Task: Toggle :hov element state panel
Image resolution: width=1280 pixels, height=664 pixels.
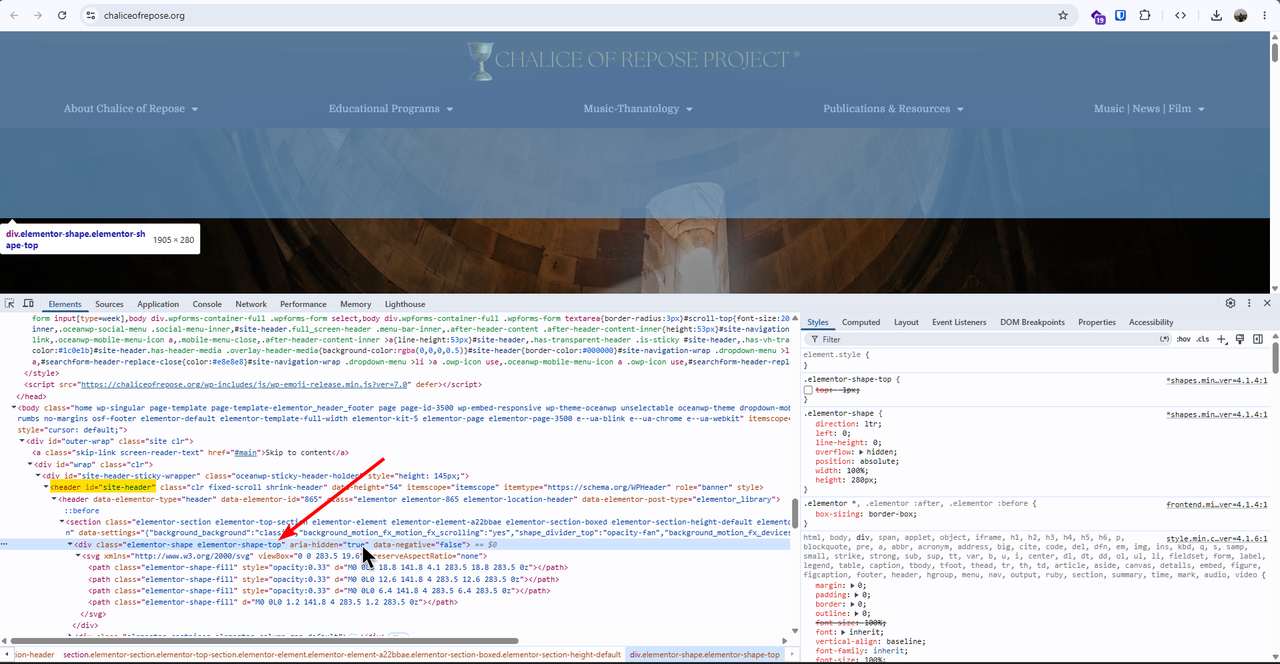Action: click(1183, 340)
